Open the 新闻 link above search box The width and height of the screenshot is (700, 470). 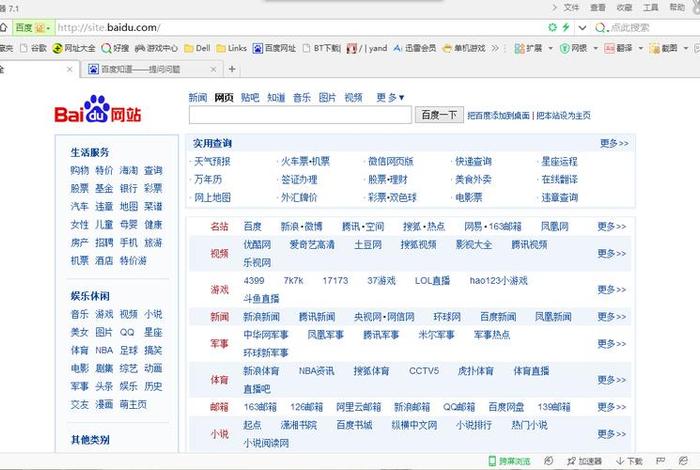[x=197, y=97]
